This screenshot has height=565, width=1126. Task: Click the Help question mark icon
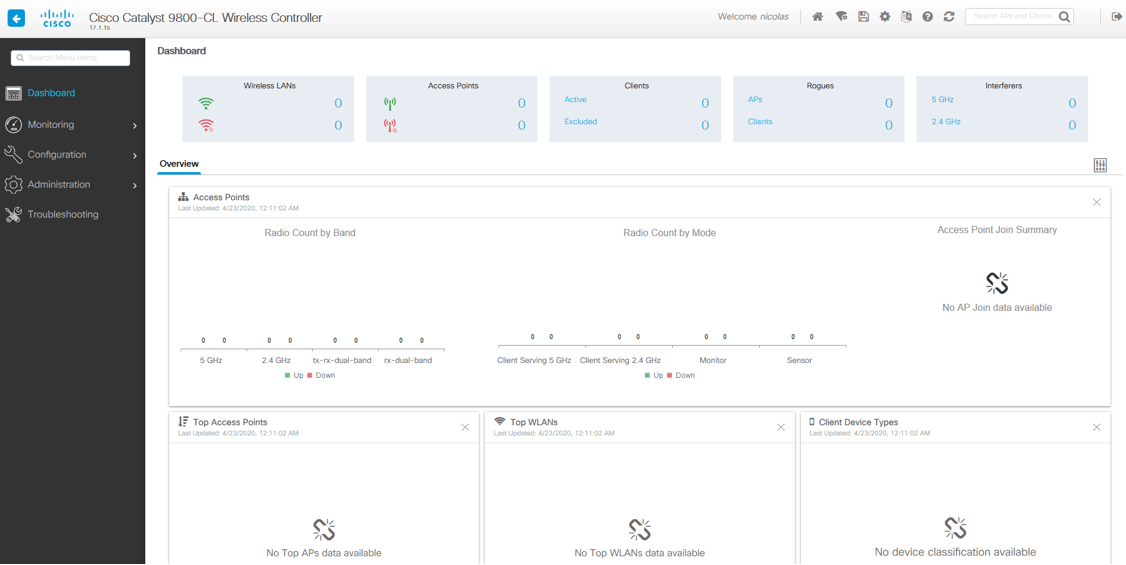(x=927, y=17)
